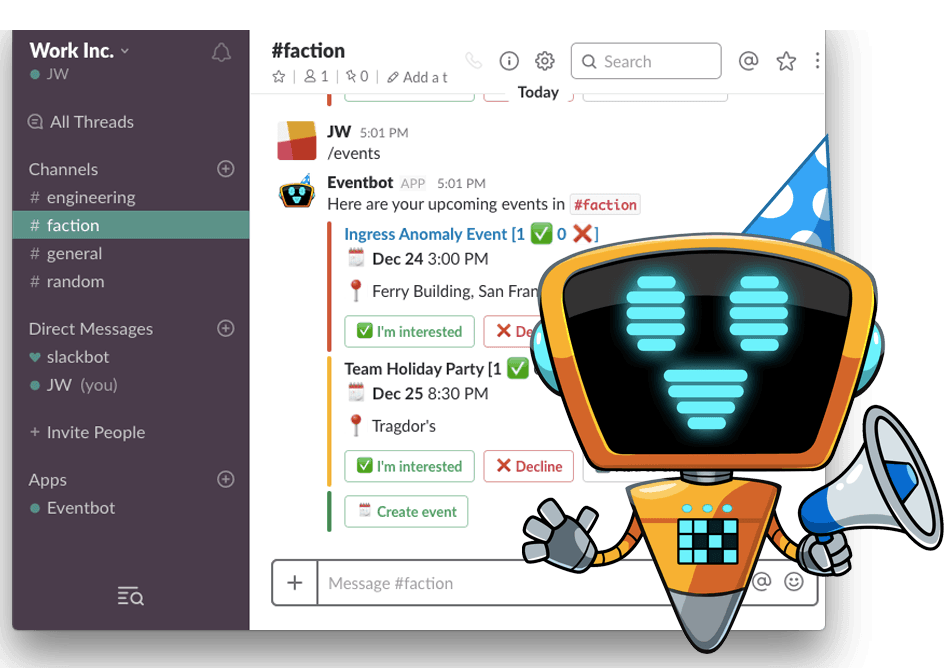Click Eventbot avatar in message
946x668 pixels.
tap(296, 192)
